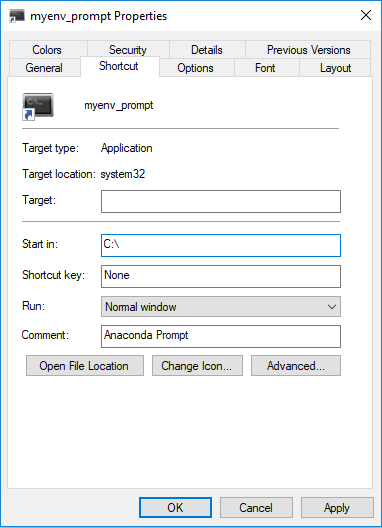Click the title bar shortcut icon

pyautogui.click(x=17, y=16)
